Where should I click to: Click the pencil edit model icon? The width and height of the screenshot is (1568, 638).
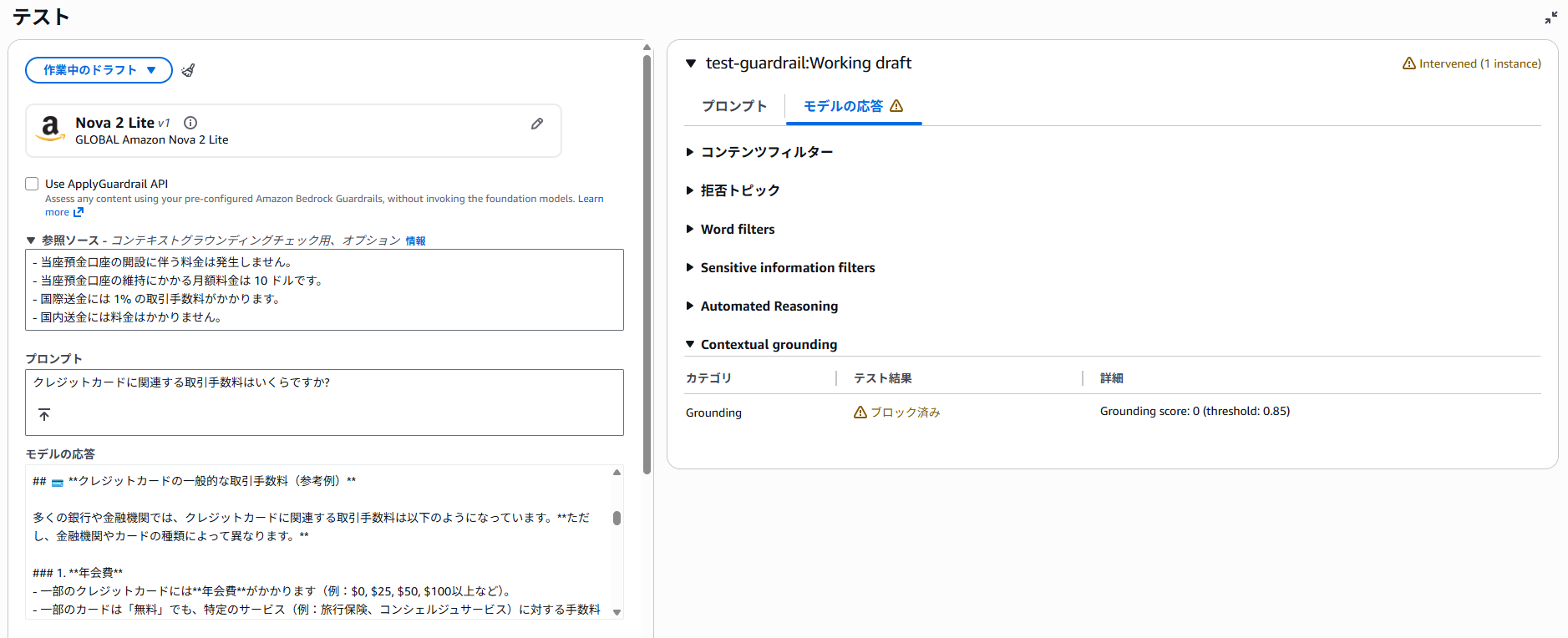pos(537,124)
